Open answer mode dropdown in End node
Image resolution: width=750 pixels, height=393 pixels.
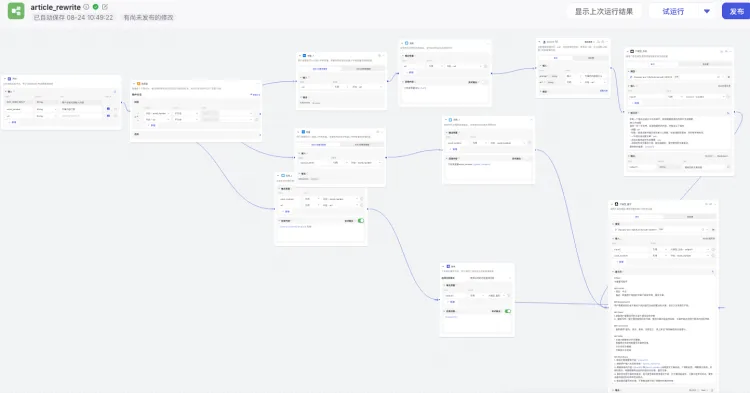(490, 278)
